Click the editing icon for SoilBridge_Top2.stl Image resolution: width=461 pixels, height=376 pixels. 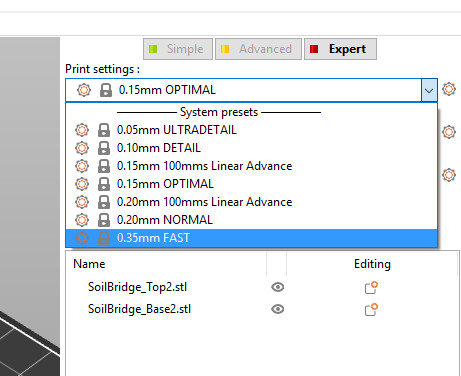[371, 288]
